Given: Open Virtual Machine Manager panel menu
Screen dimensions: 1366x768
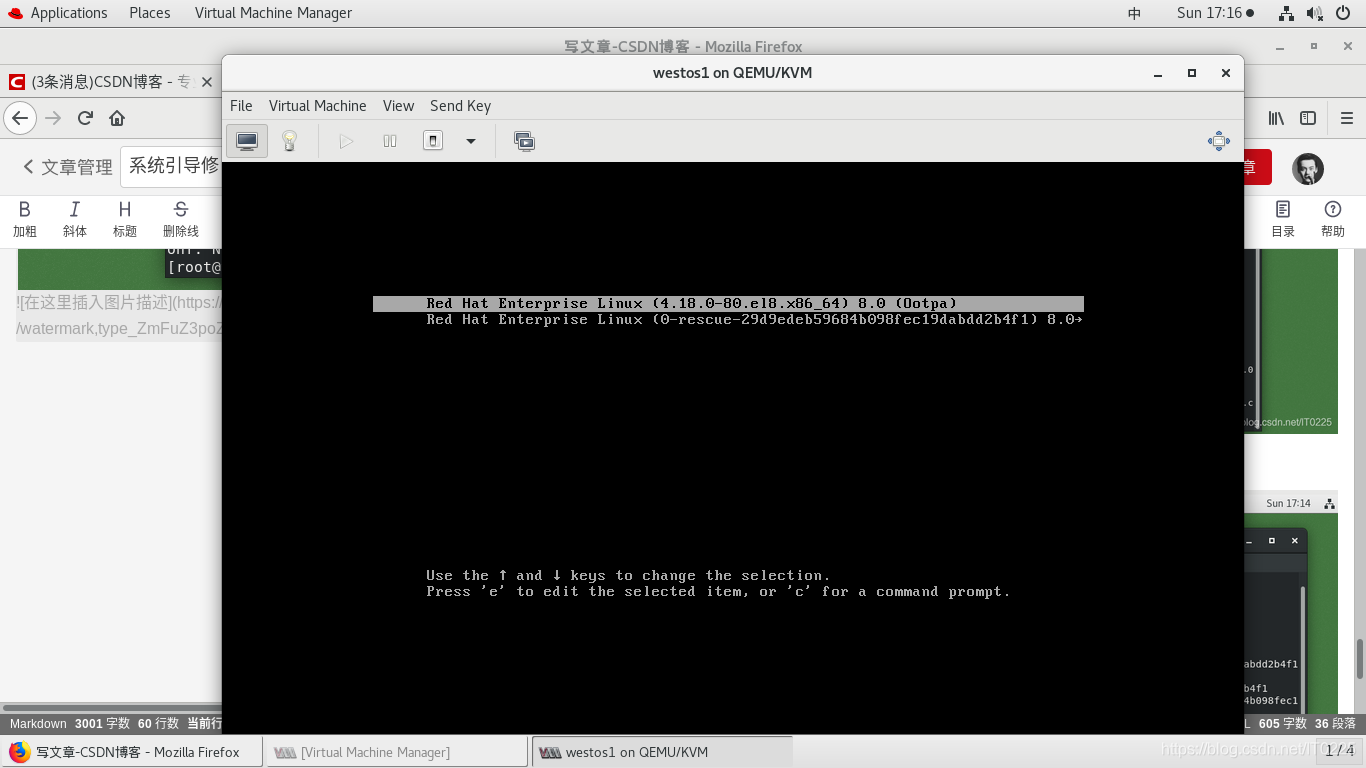Looking at the screenshot, I should pyautogui.click(x=273, y=13).
